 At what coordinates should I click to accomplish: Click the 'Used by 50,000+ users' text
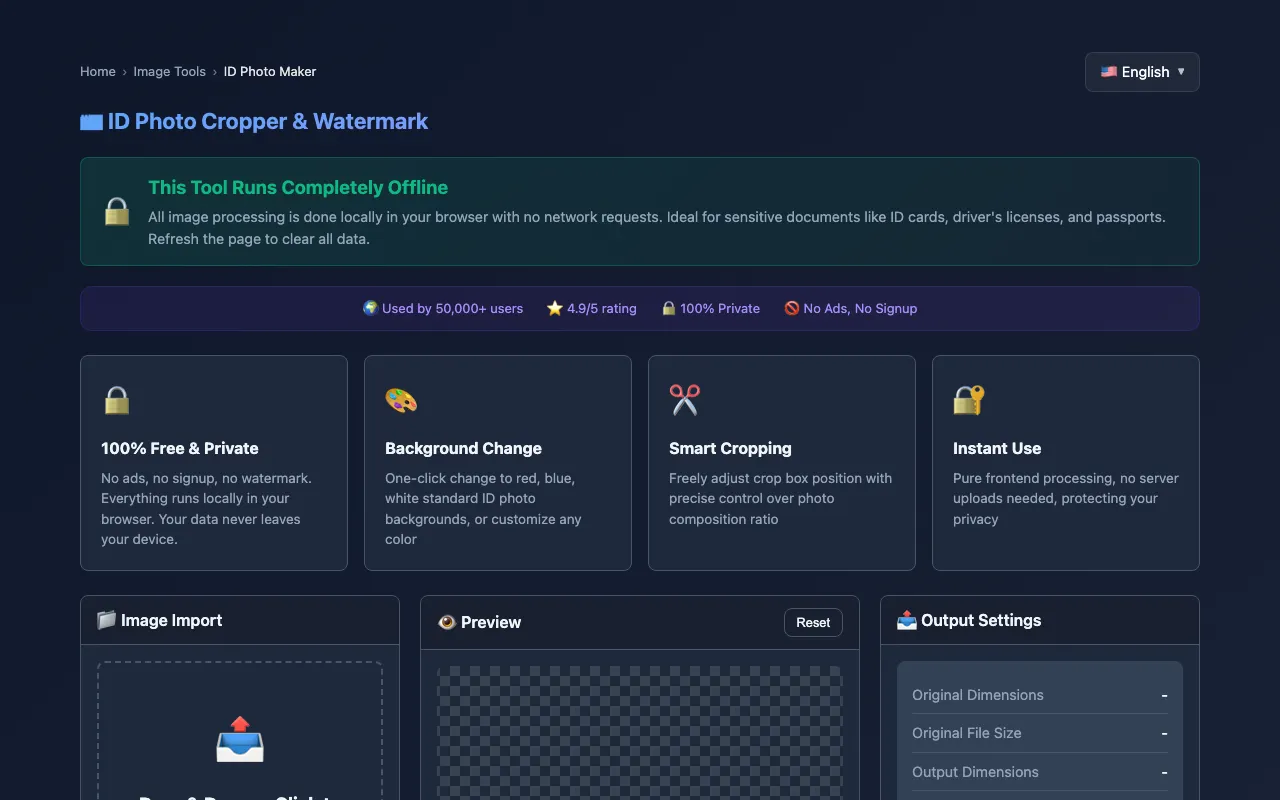pos(452,308)
